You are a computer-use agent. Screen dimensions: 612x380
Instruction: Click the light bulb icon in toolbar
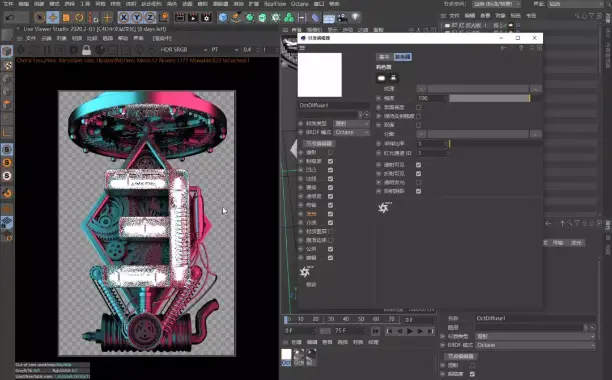pos(355,17)
